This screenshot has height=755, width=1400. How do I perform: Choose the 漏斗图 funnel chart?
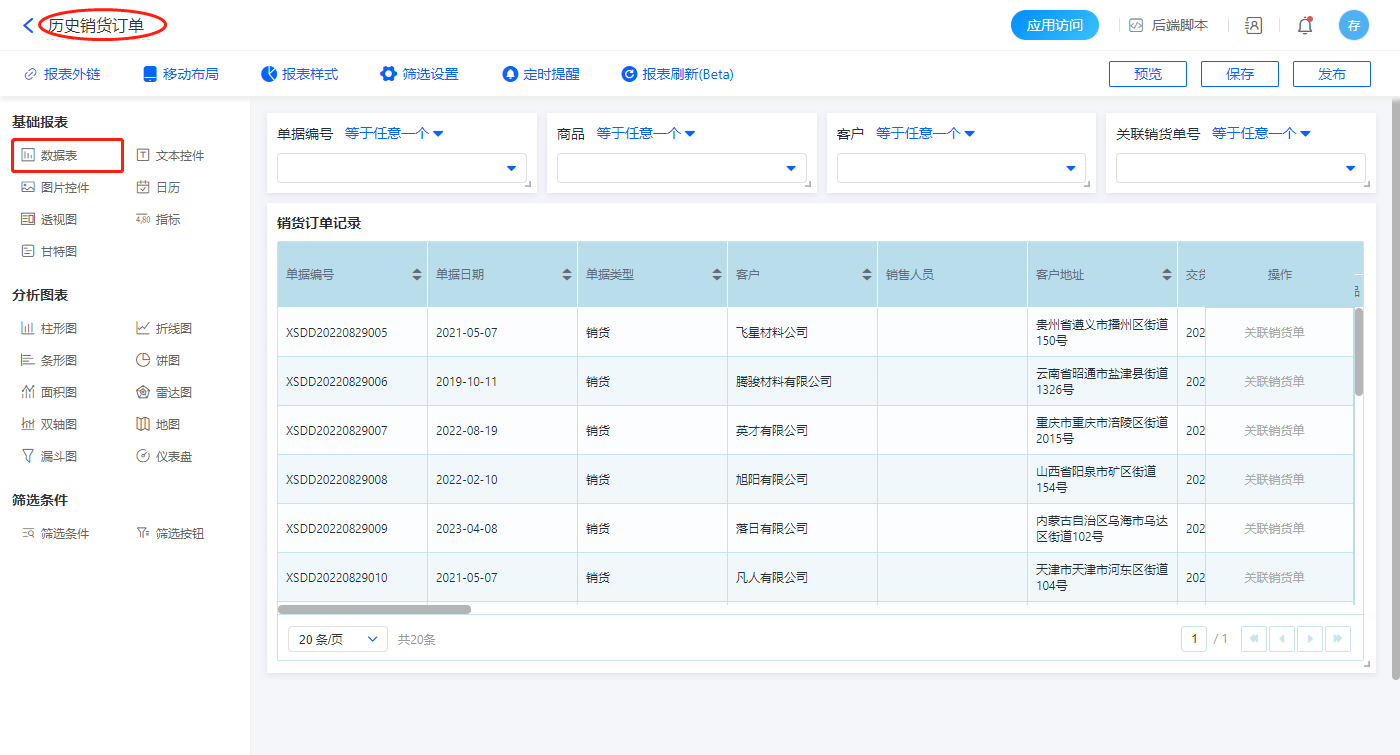[x=49, y=456]
